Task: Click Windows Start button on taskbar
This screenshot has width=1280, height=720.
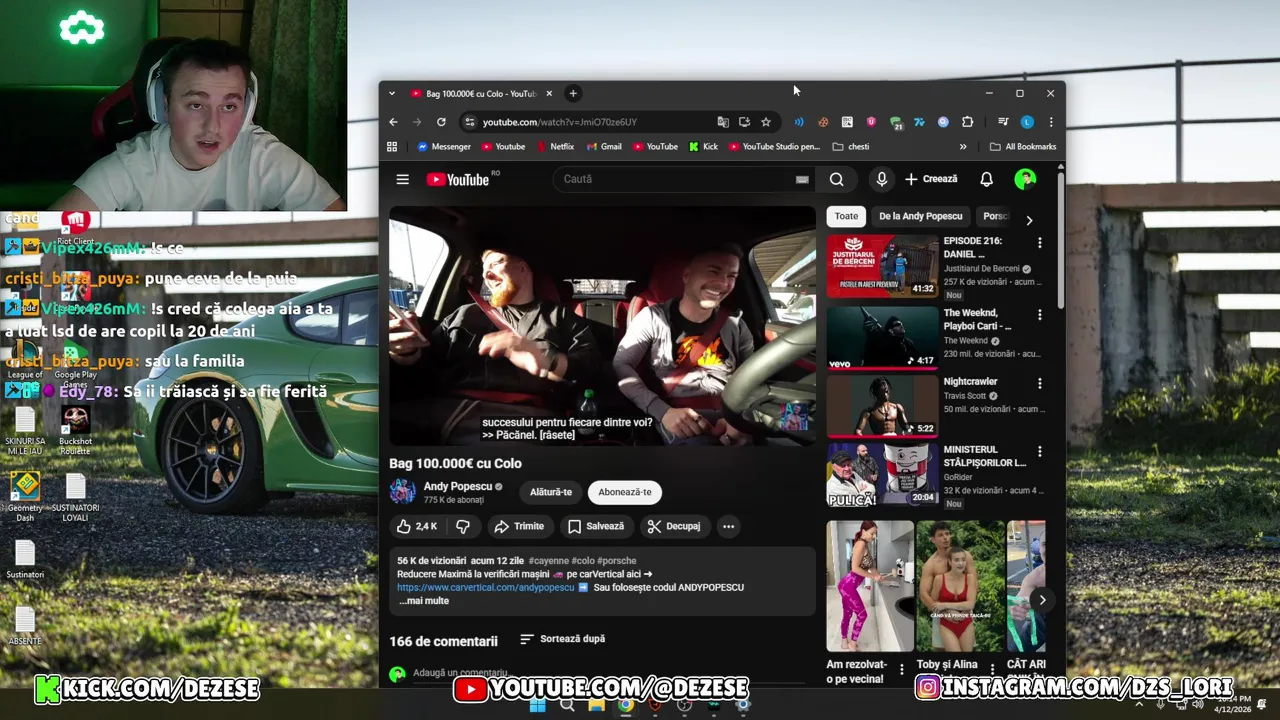Action: point(537,705)
